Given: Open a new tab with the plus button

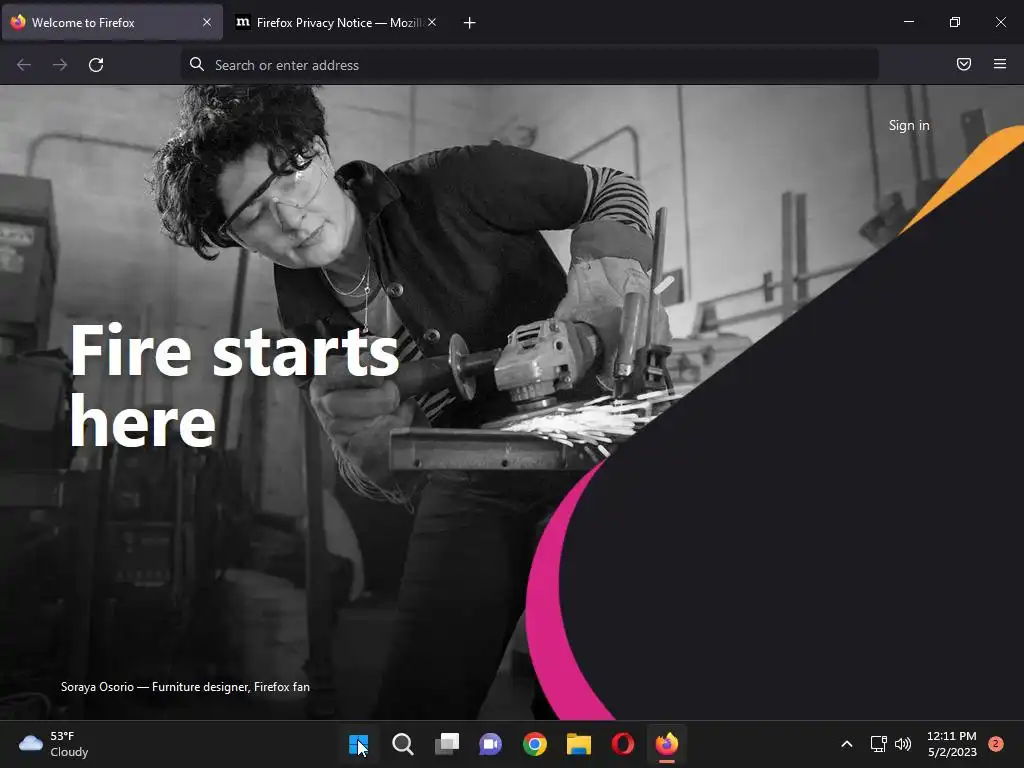Looking at the screenshot, I should pyautogui.click(x=469, y=23).
